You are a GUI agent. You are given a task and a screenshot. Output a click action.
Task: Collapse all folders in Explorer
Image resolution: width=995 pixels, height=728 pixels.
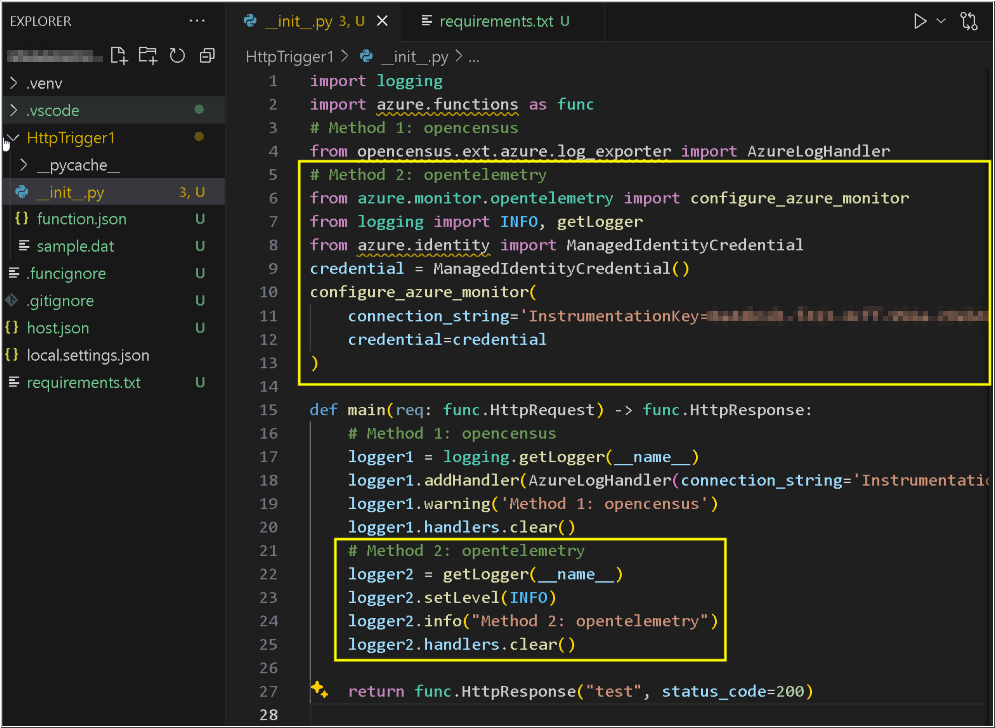pos(207,55)
